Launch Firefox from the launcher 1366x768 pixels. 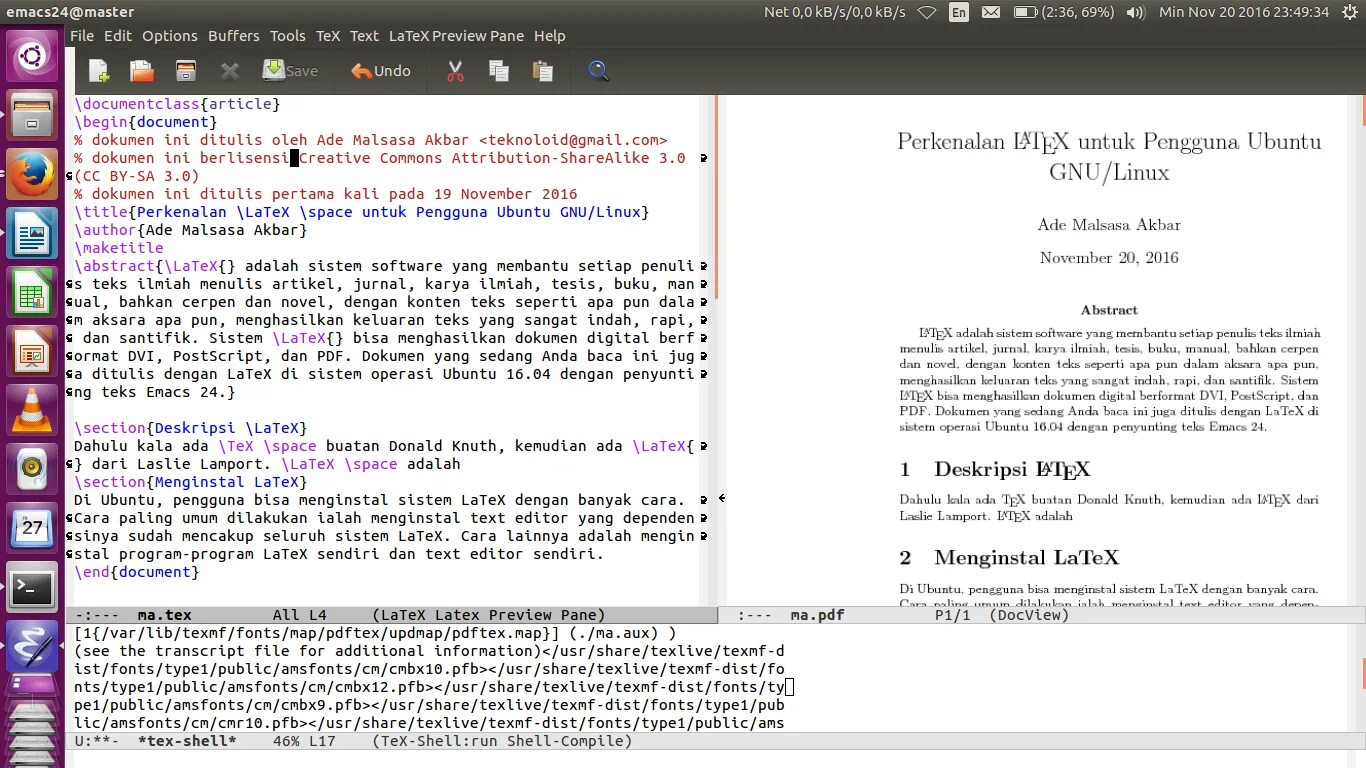(32, 174)
